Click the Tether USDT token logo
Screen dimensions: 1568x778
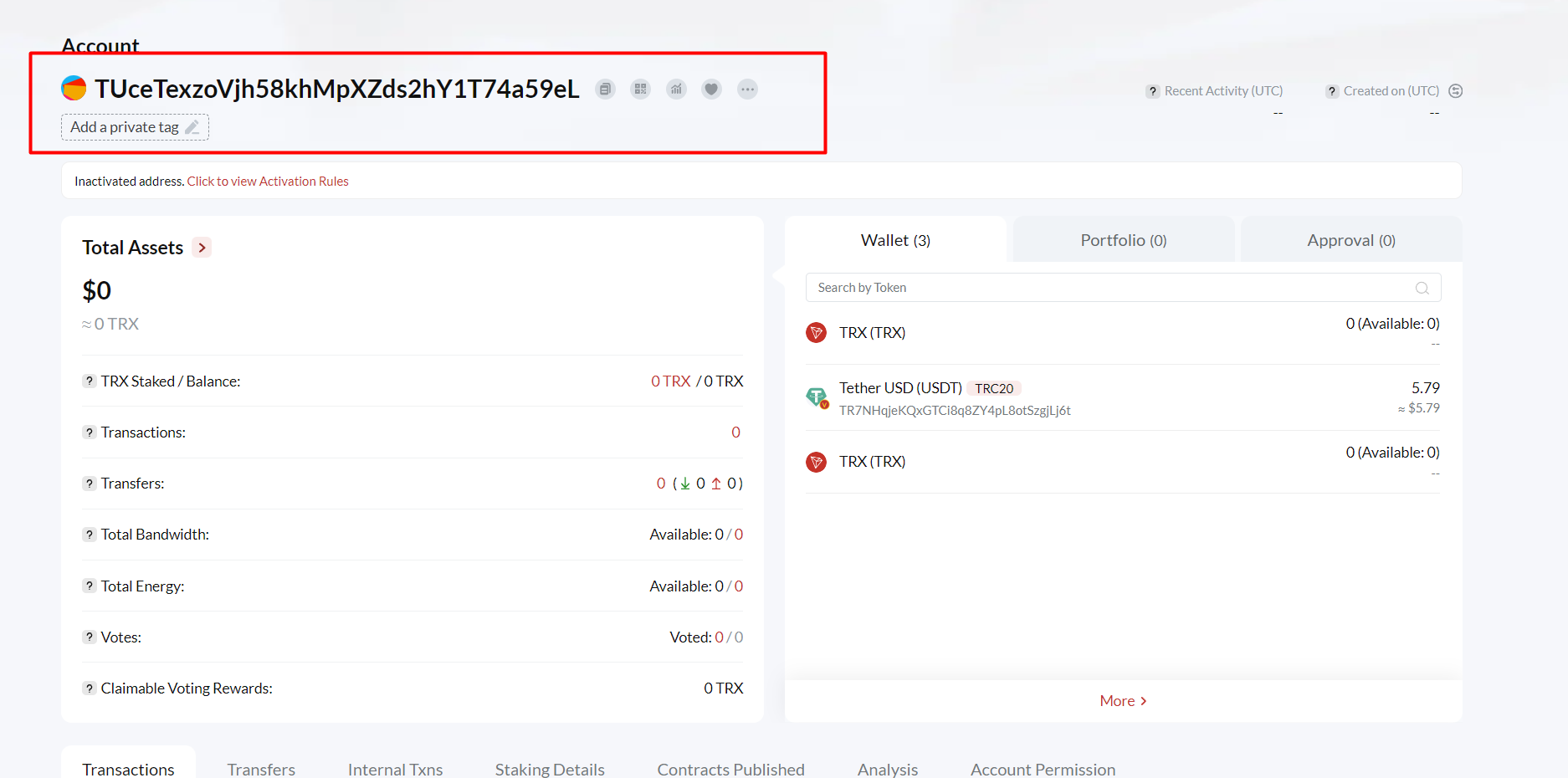pyautogui.click(x=817, y=397)
